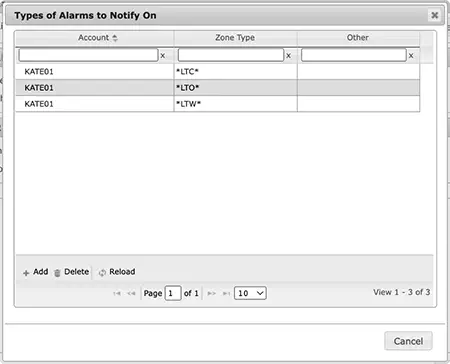Click the Other column header
The height and width of the screenshot is (364, 450).
tap(358, 38)
